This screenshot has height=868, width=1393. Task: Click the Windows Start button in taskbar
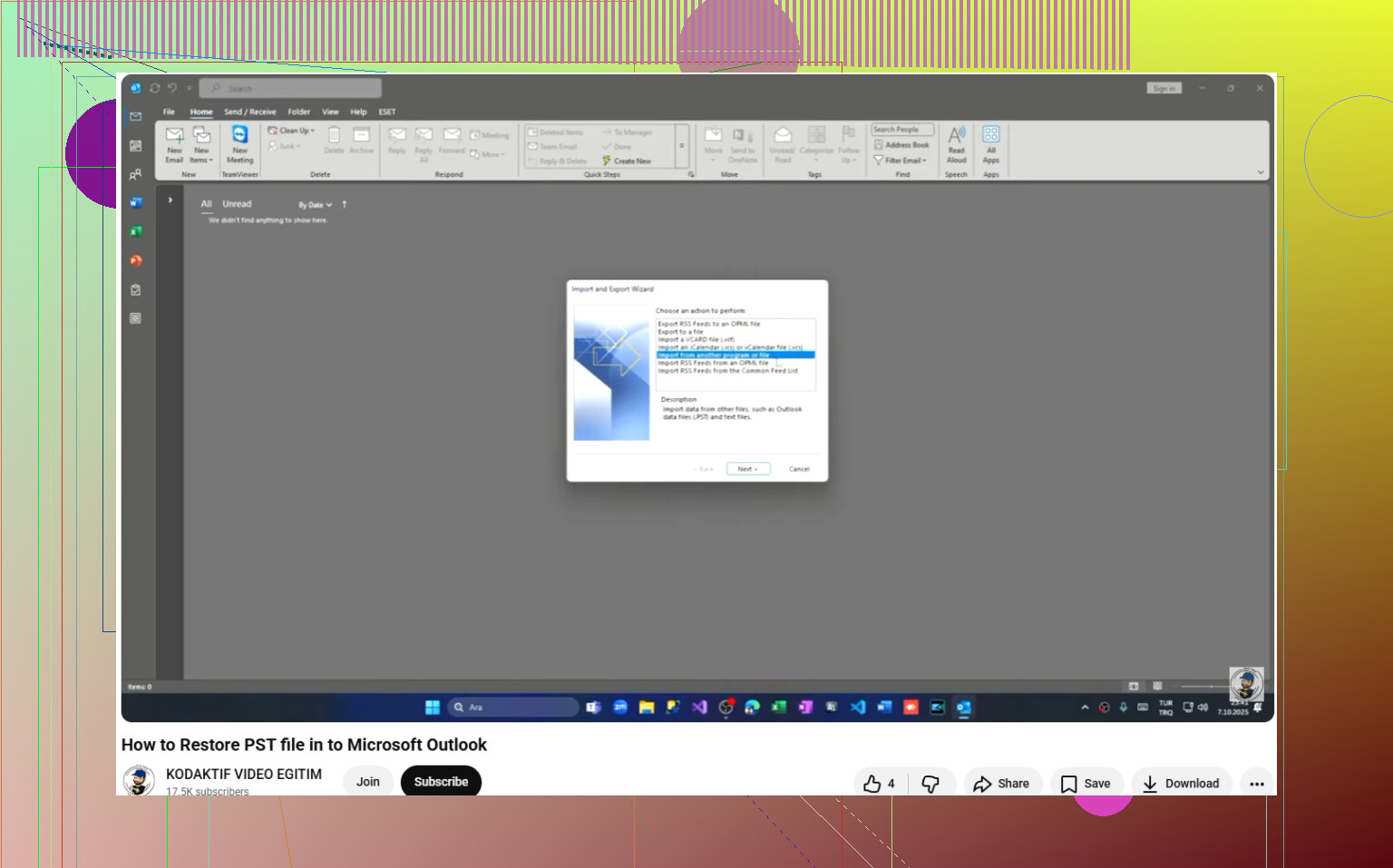click(433, 707)
